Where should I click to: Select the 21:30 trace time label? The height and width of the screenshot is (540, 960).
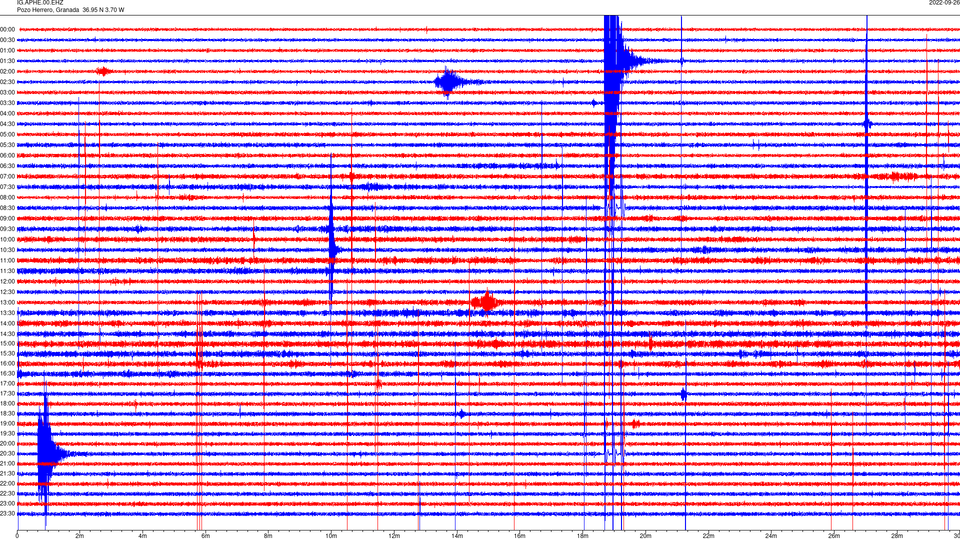coord(8,474)
